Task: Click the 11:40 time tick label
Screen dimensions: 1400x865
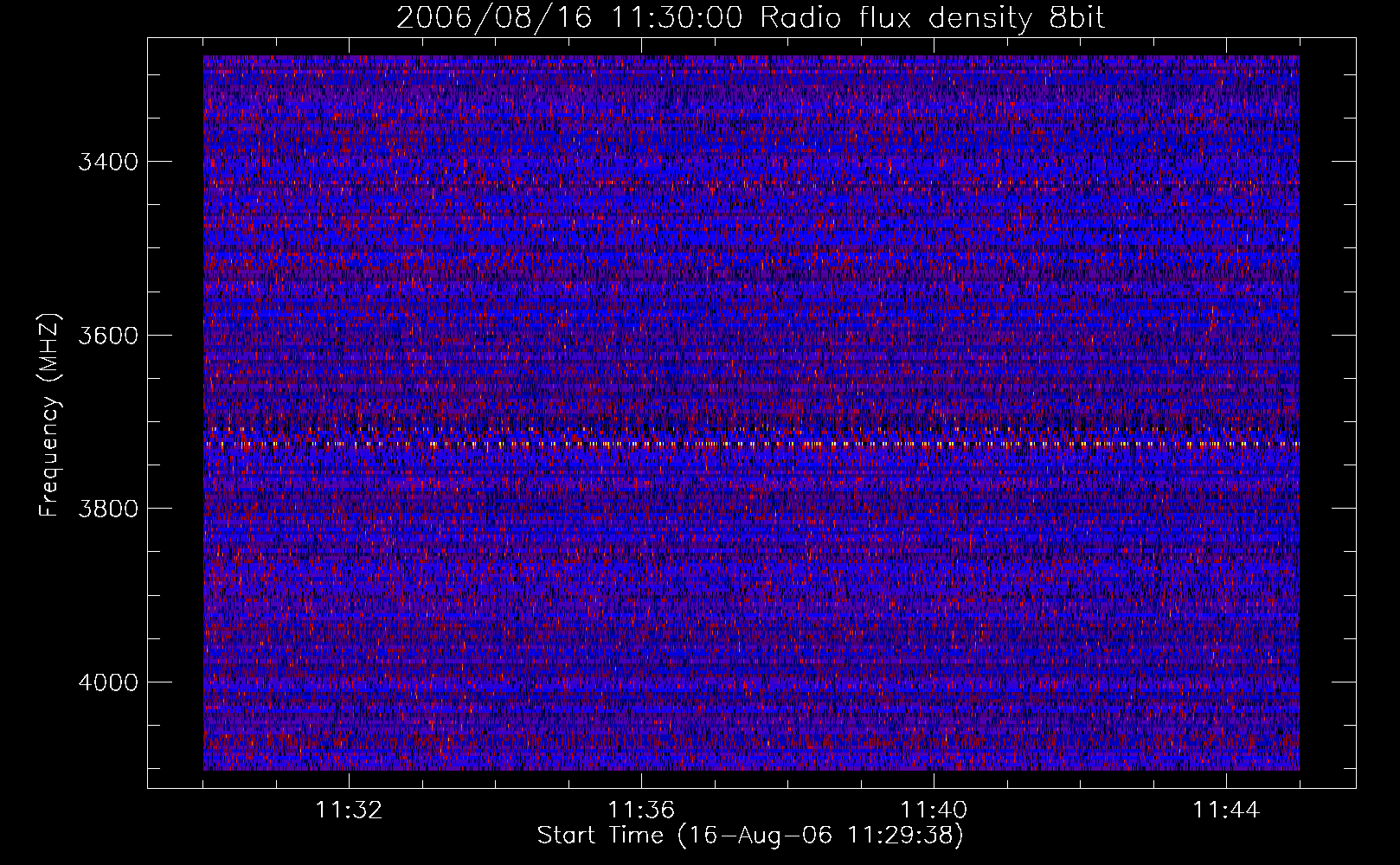Action: click(934, 811)
